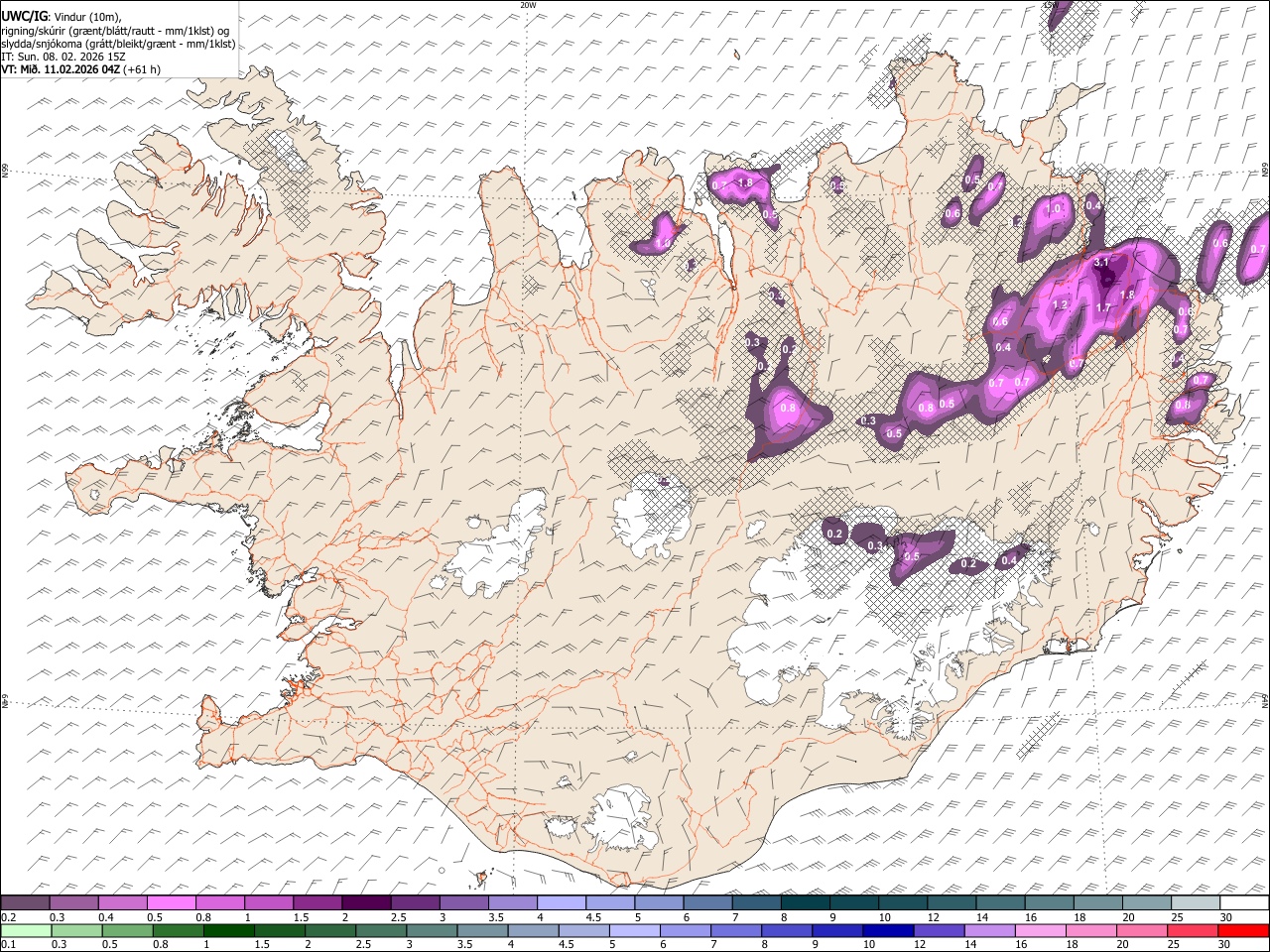The image size is (1270, 952).
Task: Click the UWC/IG title text
Action: pos(24,16)
